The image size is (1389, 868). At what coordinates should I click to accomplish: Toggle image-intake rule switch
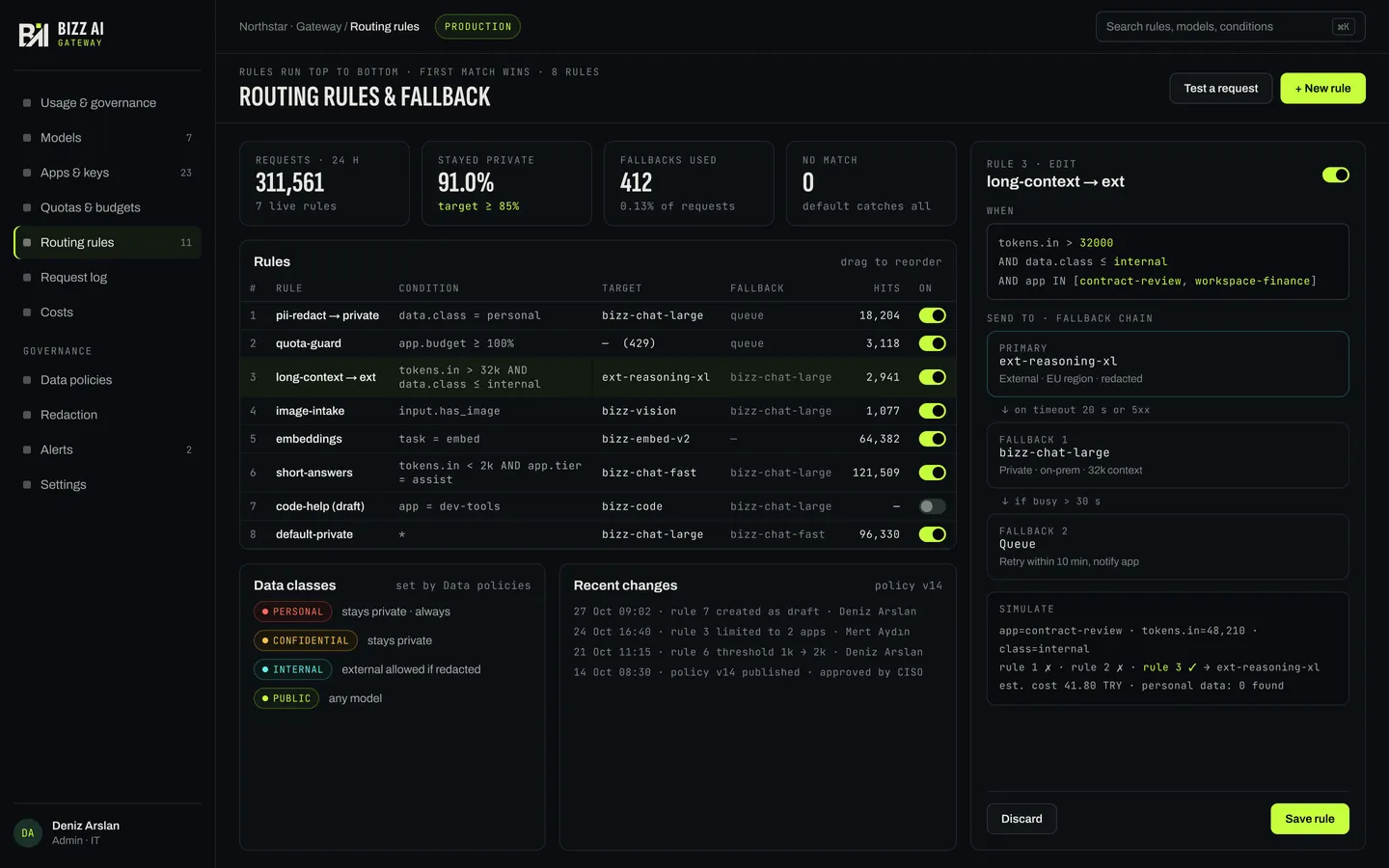932,411
